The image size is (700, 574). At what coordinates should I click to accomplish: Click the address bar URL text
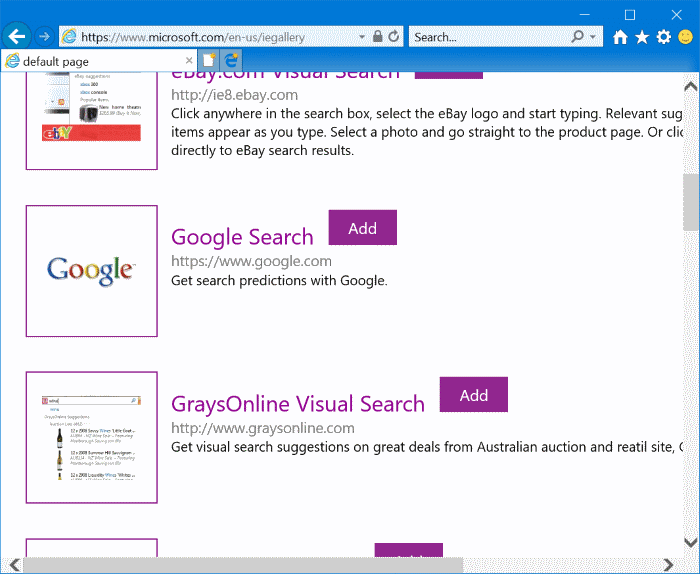coord(193,37)
